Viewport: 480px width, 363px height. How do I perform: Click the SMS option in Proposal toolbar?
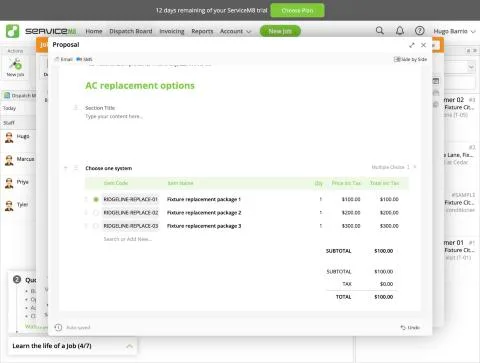pos(84,59)
